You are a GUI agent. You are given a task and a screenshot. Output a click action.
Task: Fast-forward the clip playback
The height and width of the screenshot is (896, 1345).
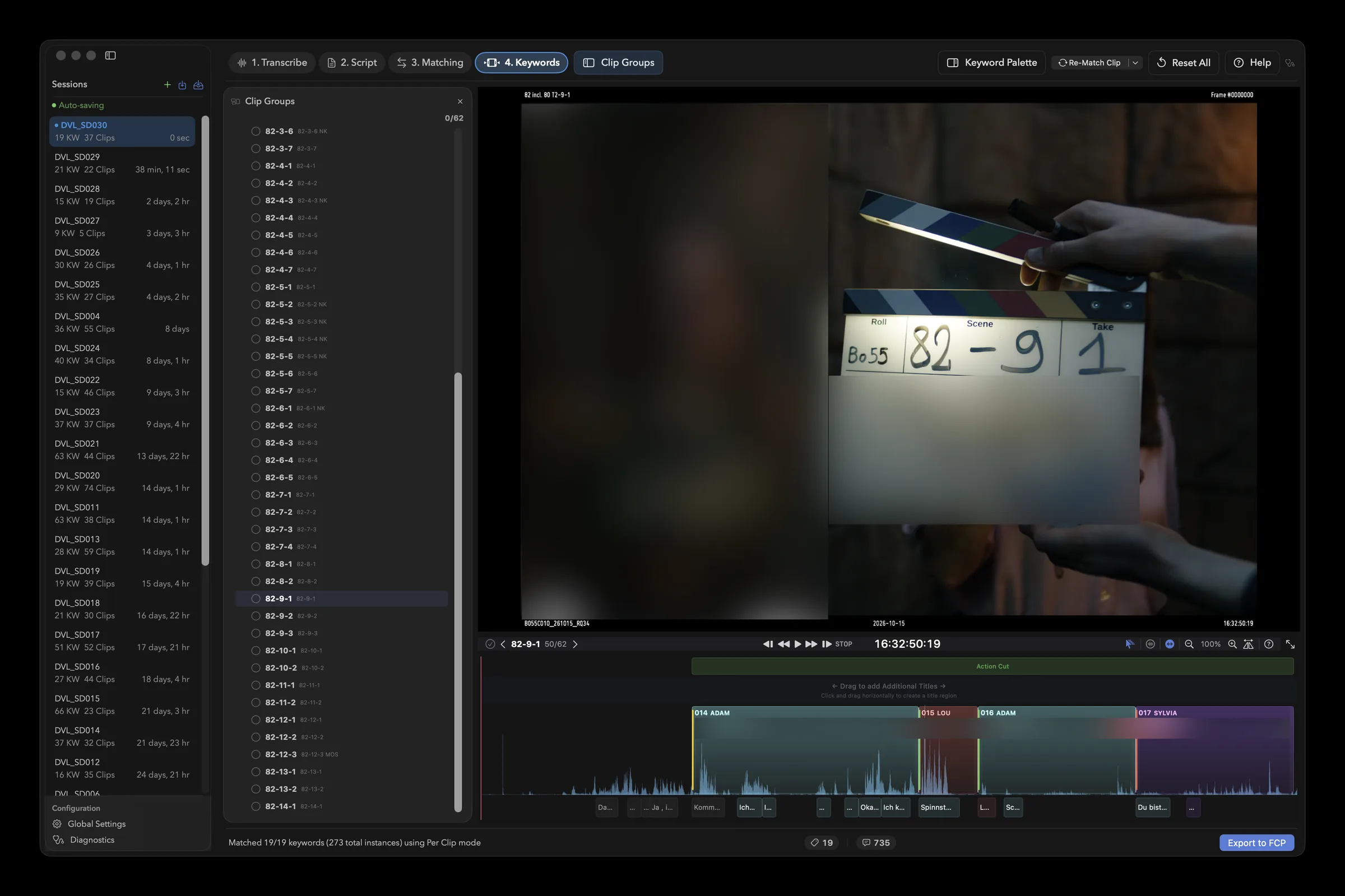[811, 644]
